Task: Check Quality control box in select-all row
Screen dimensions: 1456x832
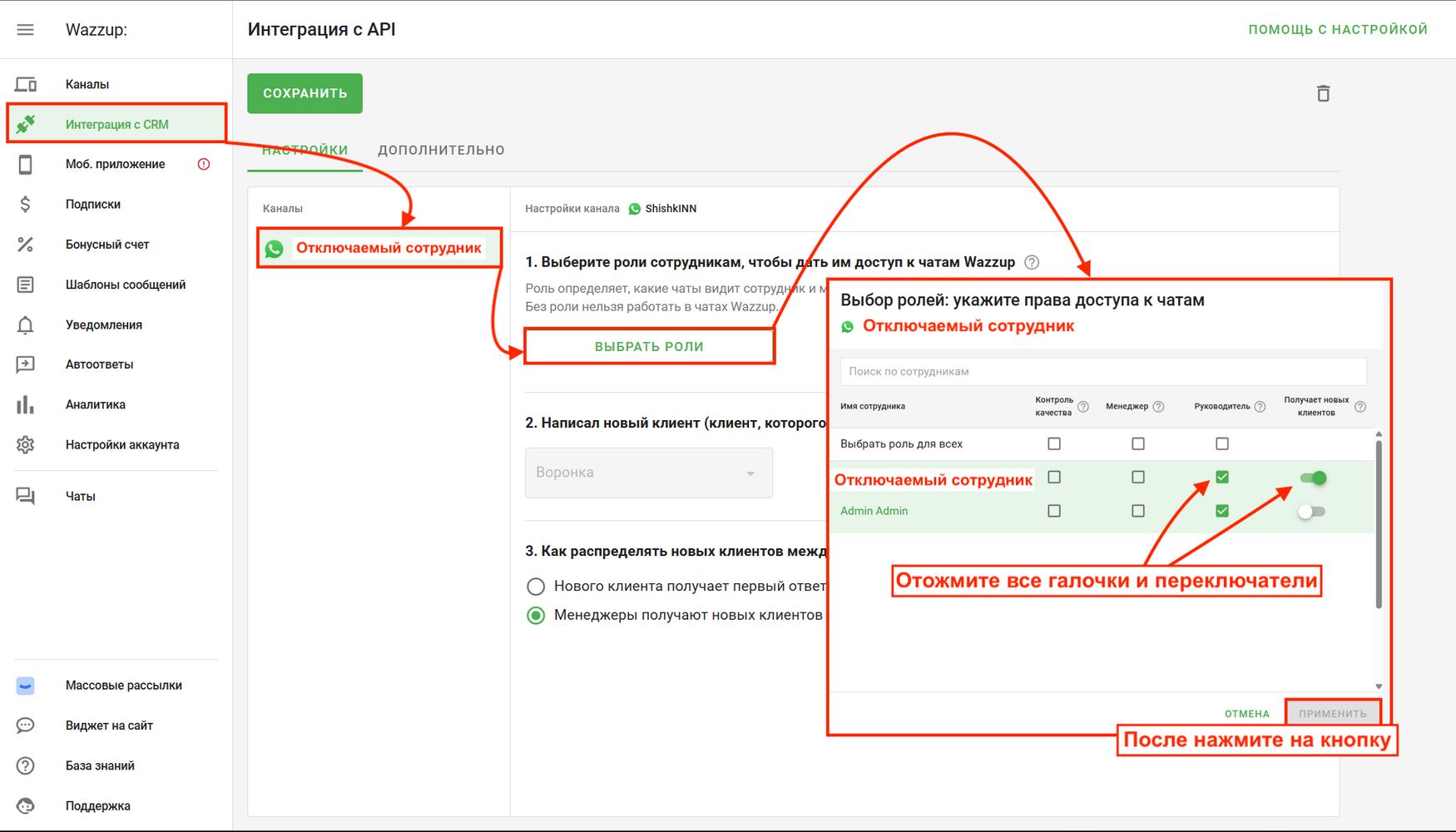Action: click(1054, 444)
